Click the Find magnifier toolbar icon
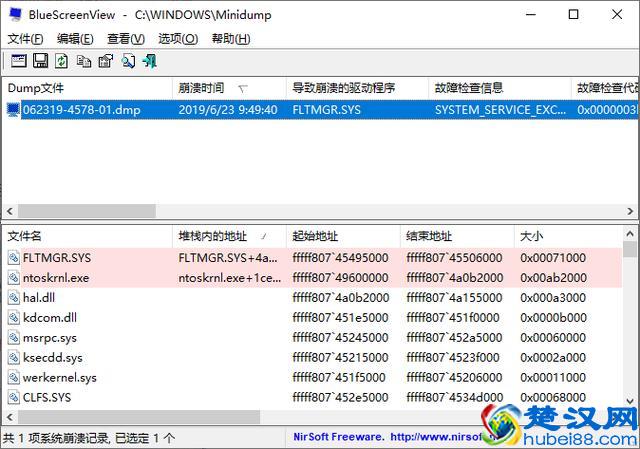The image size is (640, 449). coord(128,61)
